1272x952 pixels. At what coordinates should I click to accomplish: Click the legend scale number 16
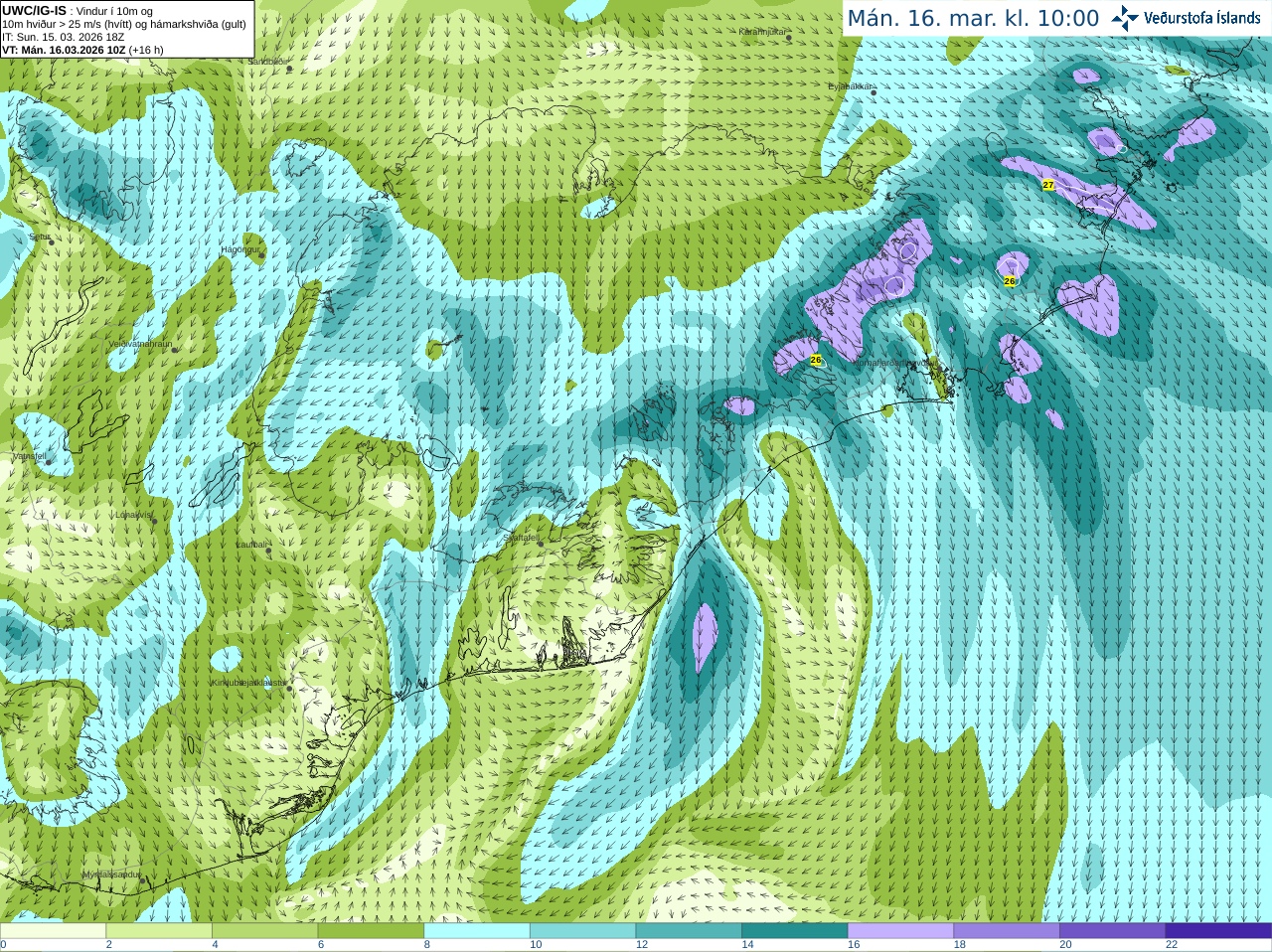click(x=854, y=945)
